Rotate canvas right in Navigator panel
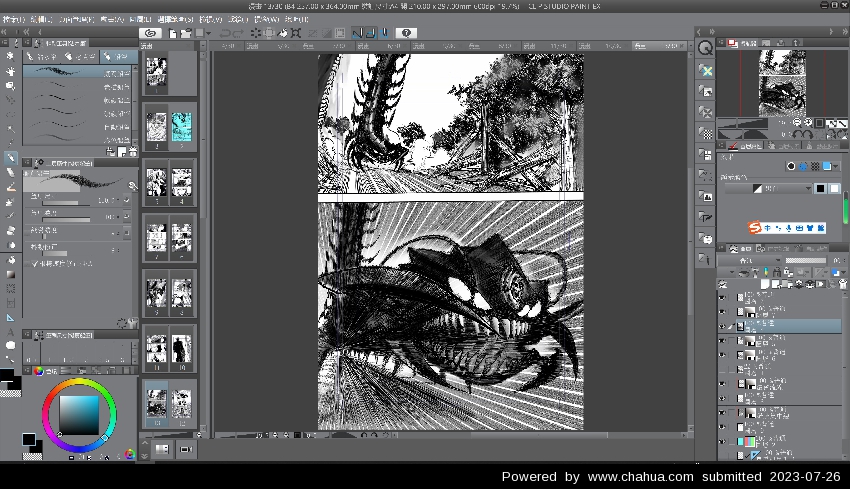Screen dimensions: 850x489 pos(808,134)
